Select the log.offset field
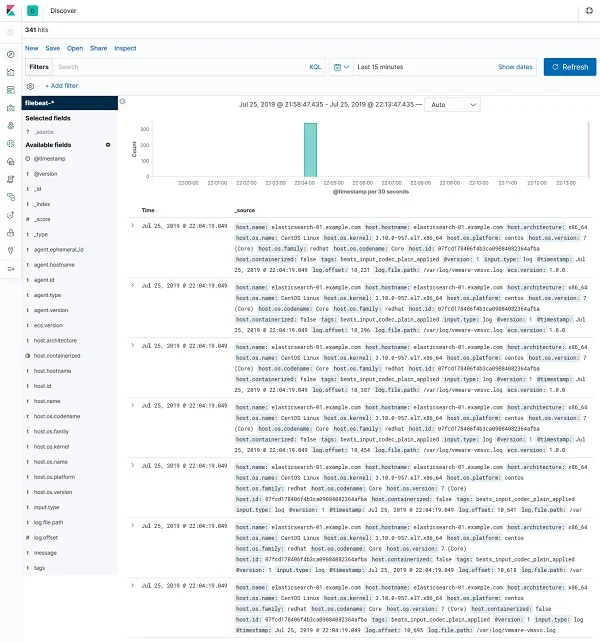Viewport: 600px width, 642px height. click(x=45, y=537)
